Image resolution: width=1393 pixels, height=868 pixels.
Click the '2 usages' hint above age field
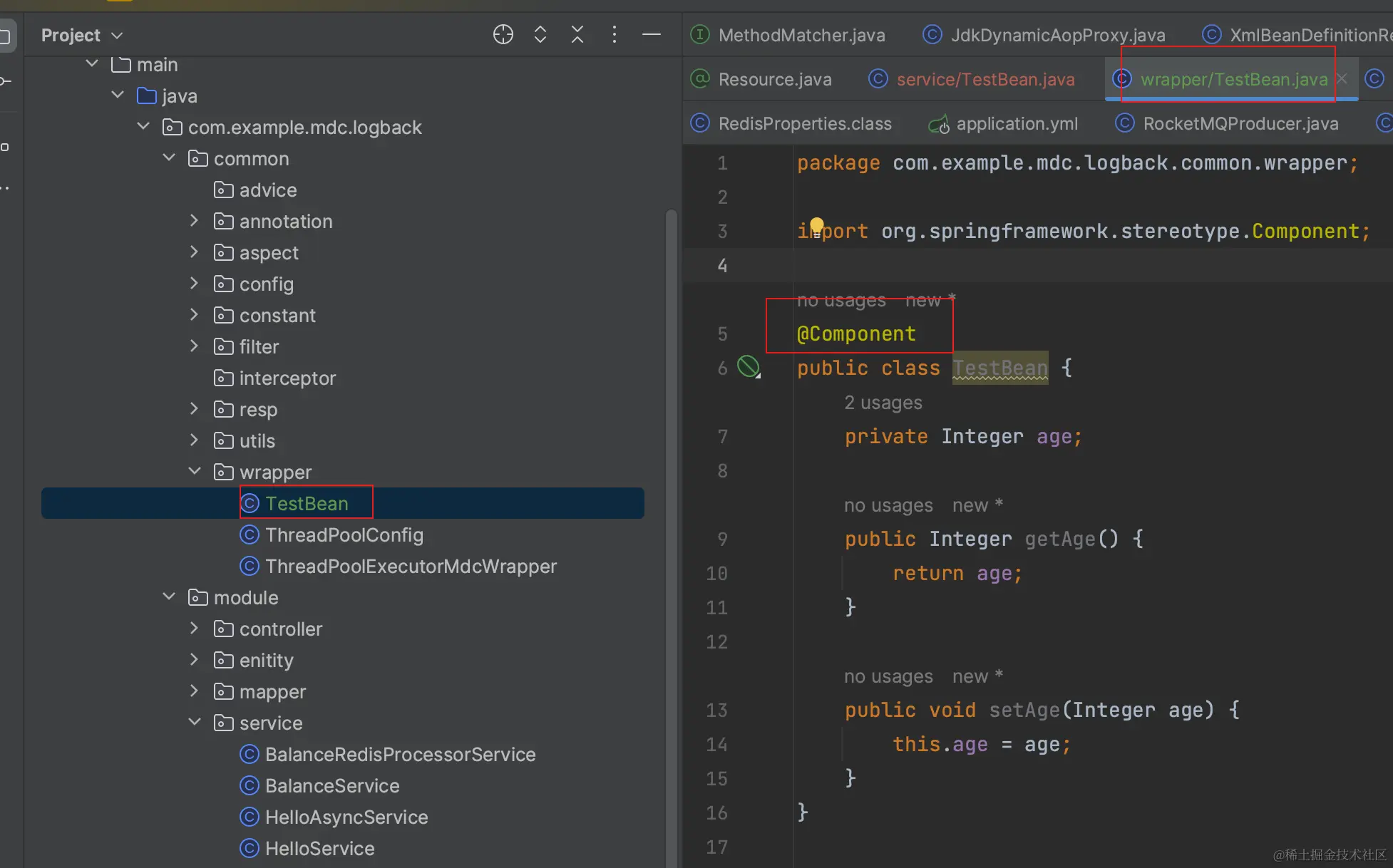click(x=883, y=403)
